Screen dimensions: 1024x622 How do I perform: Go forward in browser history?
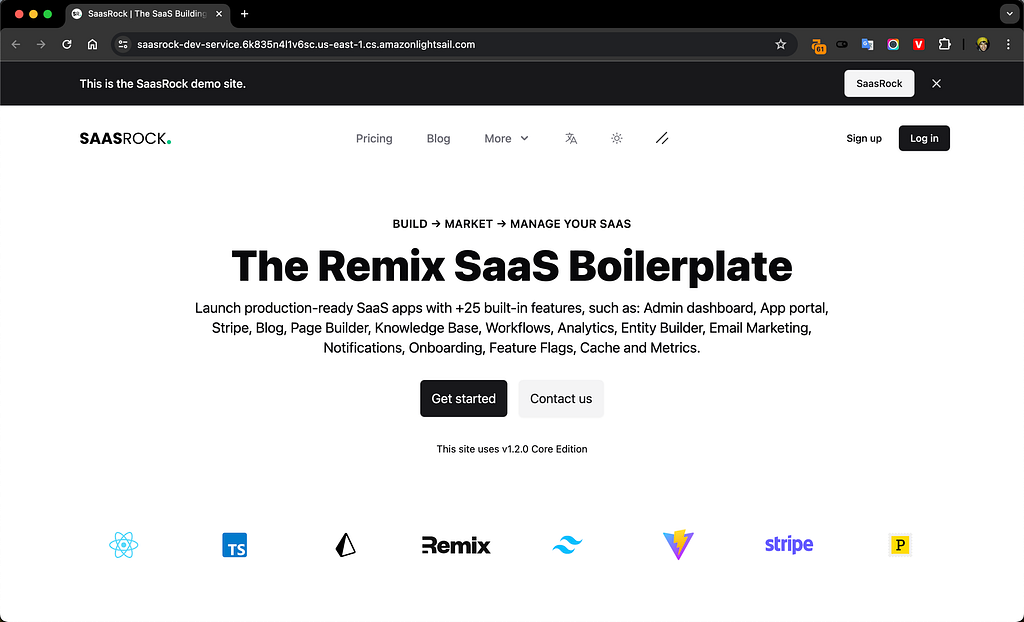(41, 44)
